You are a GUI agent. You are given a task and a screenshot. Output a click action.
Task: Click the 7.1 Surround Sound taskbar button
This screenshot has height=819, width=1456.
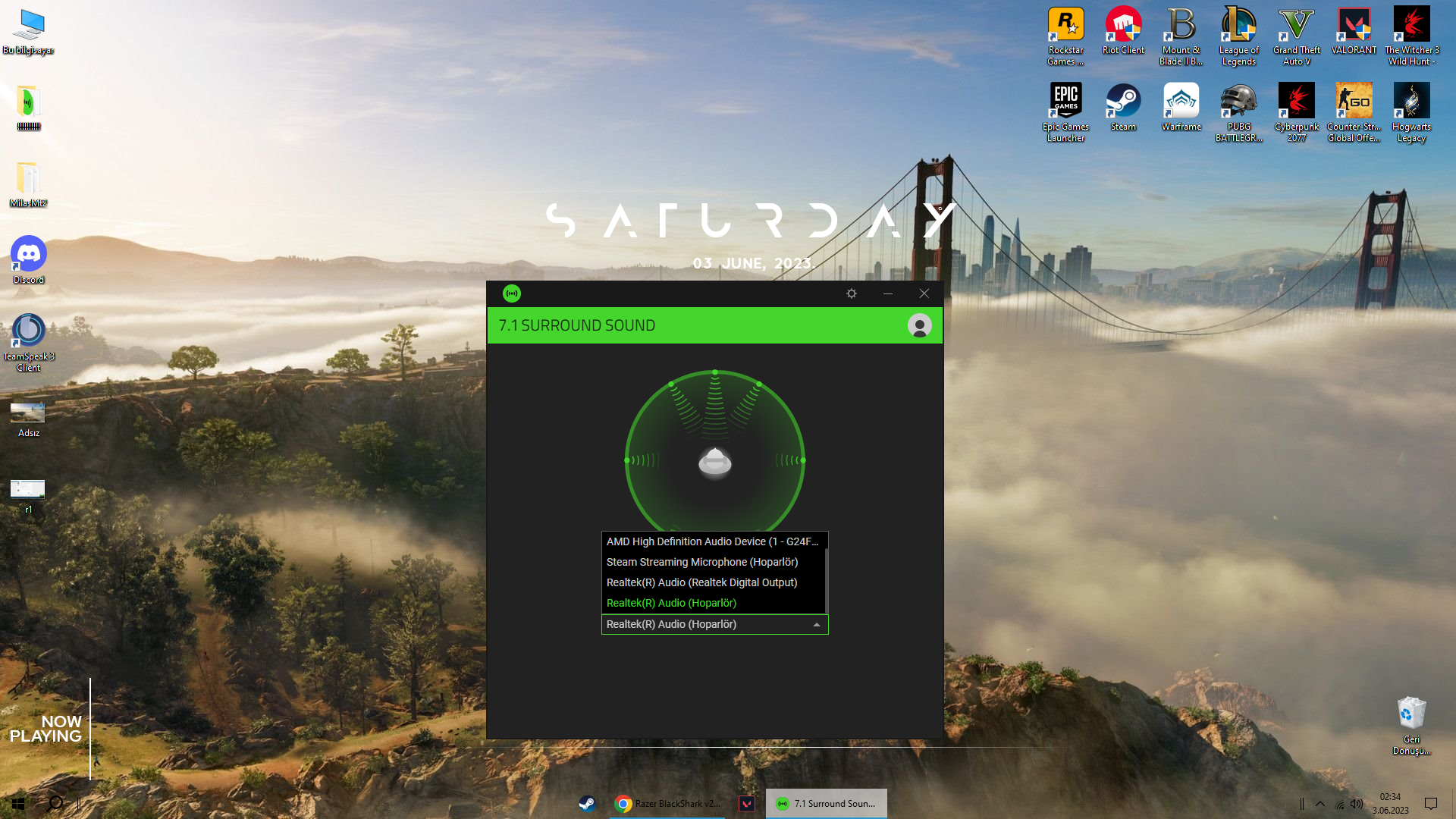pos(827,804)
